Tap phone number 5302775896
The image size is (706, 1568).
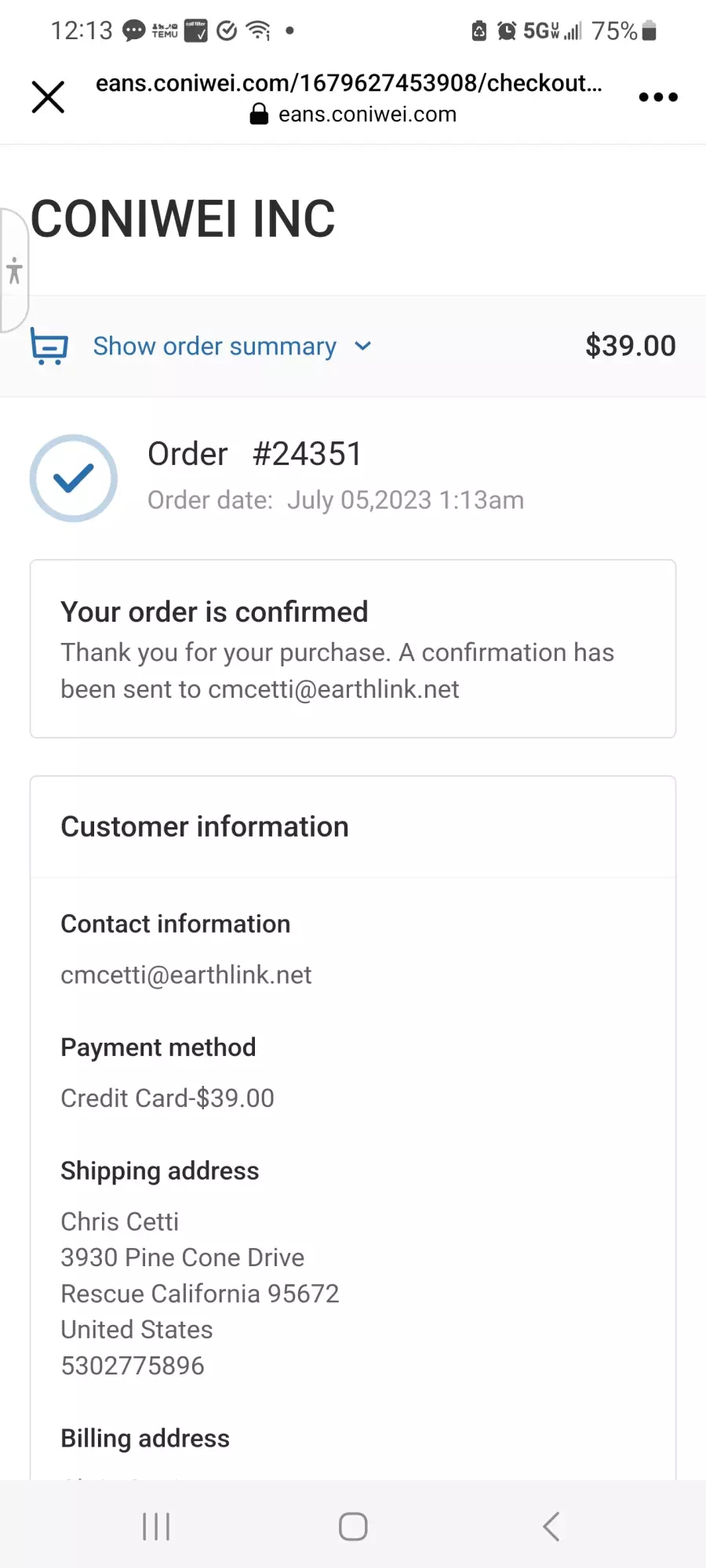[x=133, y=1366]
